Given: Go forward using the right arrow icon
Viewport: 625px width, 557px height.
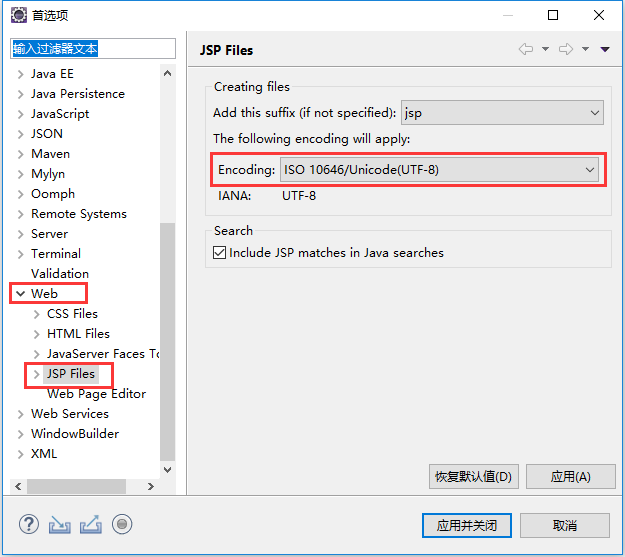Looking at the screenshot, I should (x=566, y=49).
